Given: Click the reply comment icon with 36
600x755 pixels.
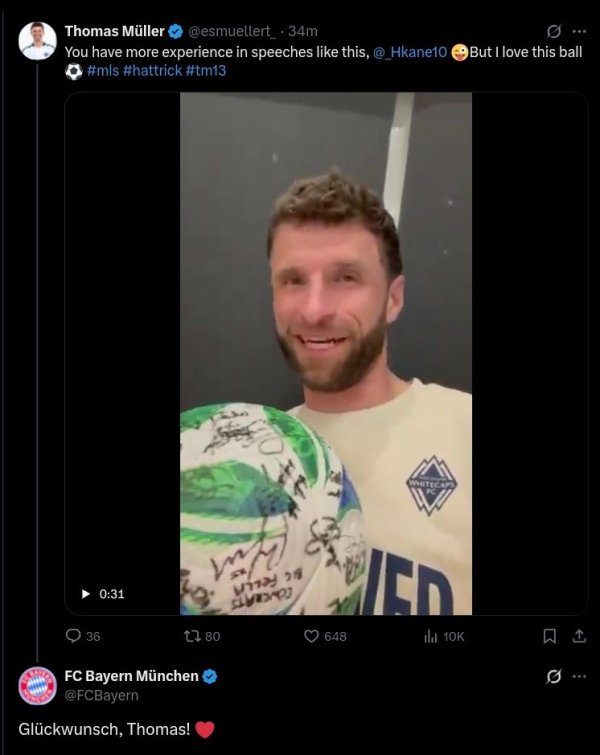Looking at the screenshot, I should [x=73, y=636].
